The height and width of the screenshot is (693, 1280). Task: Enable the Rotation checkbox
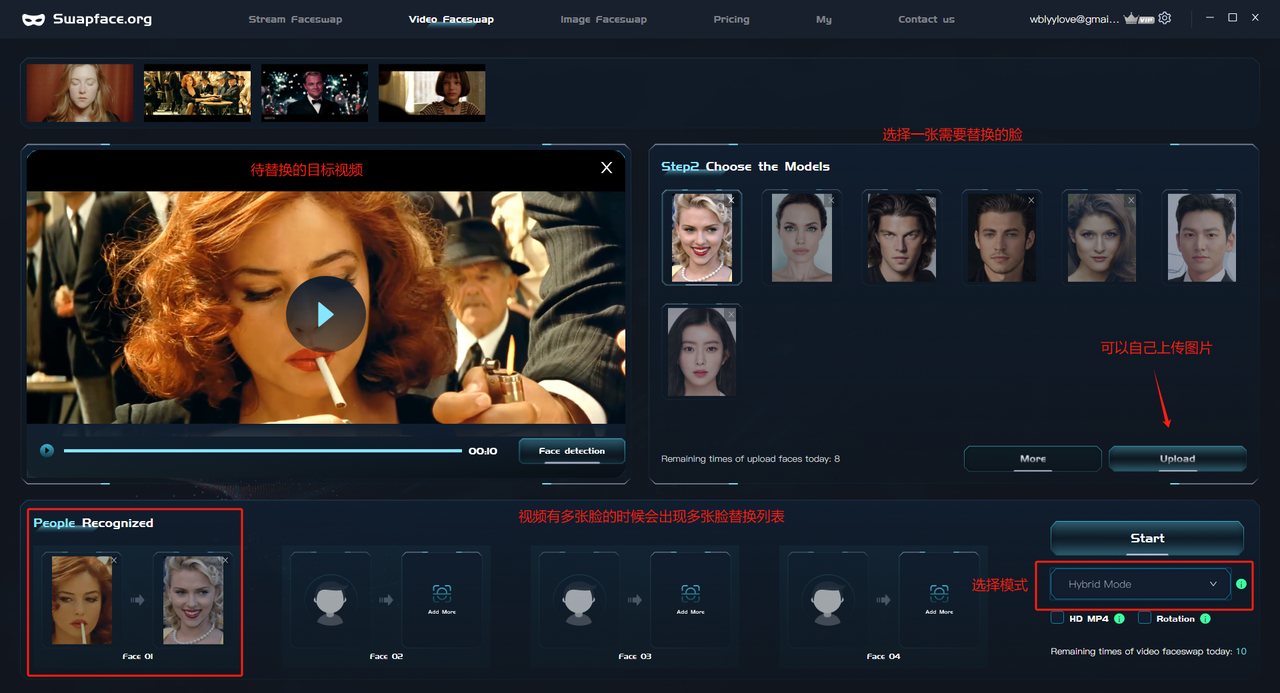1144,618
